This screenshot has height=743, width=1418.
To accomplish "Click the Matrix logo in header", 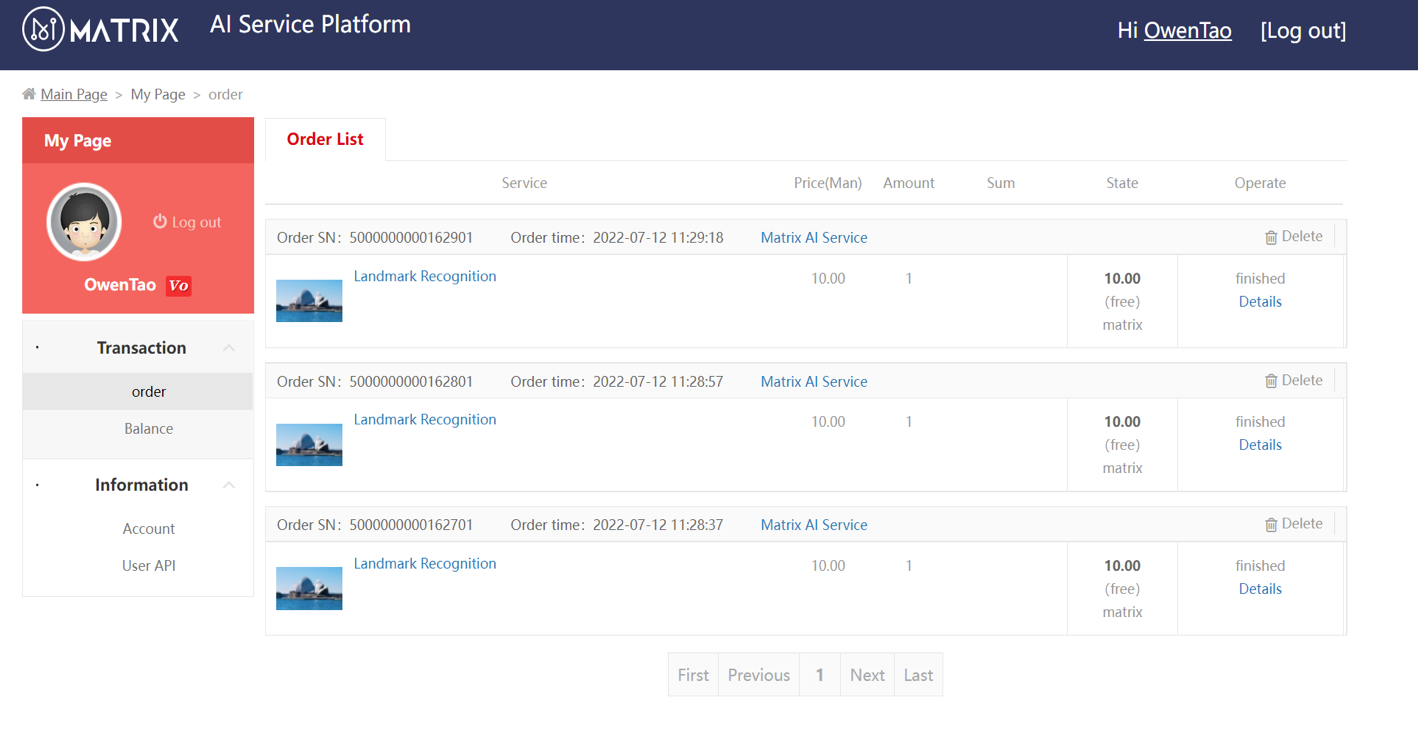I will click(100, 29).
